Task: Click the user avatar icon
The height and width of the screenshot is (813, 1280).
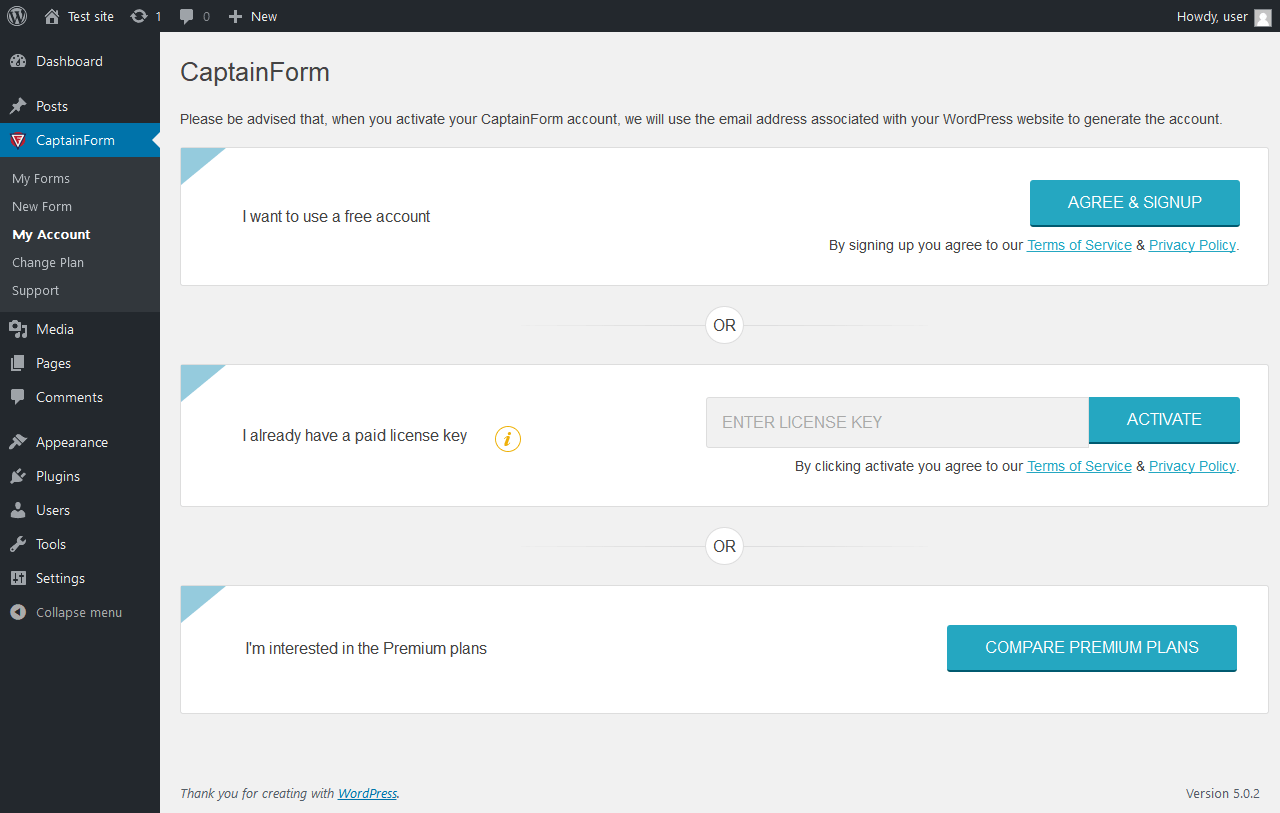Action: click(1263, 17)
